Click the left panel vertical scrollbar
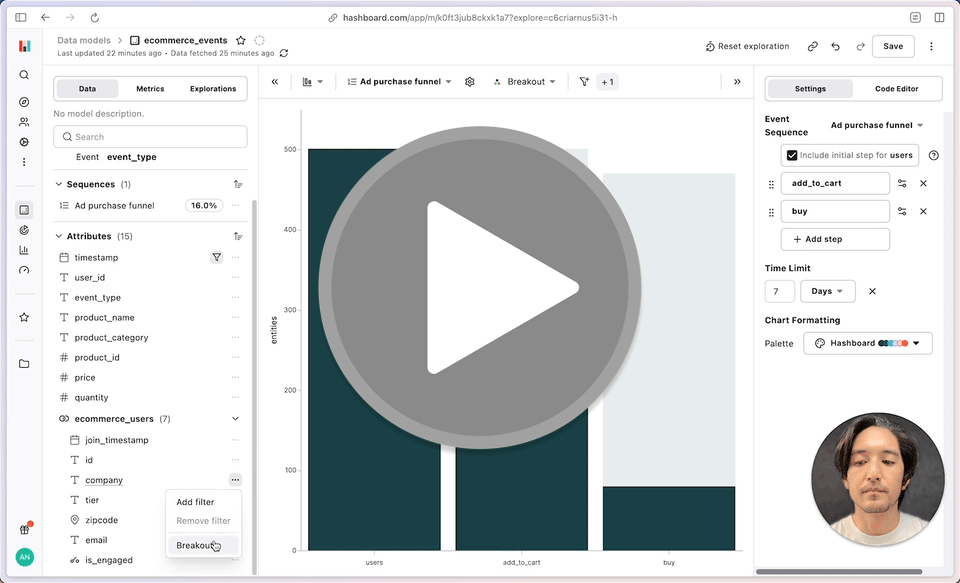This screenshot has width=960, height=583. pos(255,386)
